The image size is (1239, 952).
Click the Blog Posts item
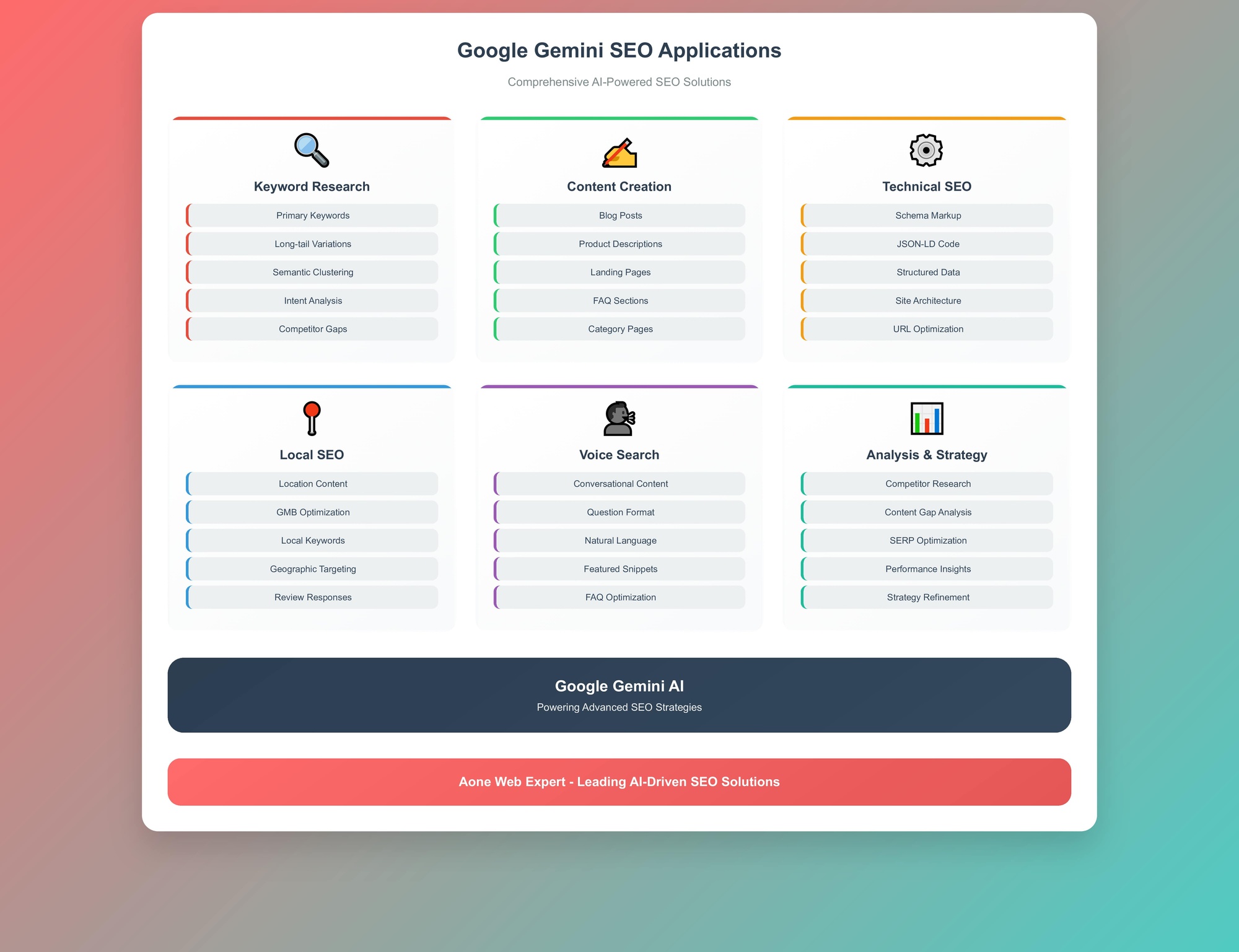point(619,216)
